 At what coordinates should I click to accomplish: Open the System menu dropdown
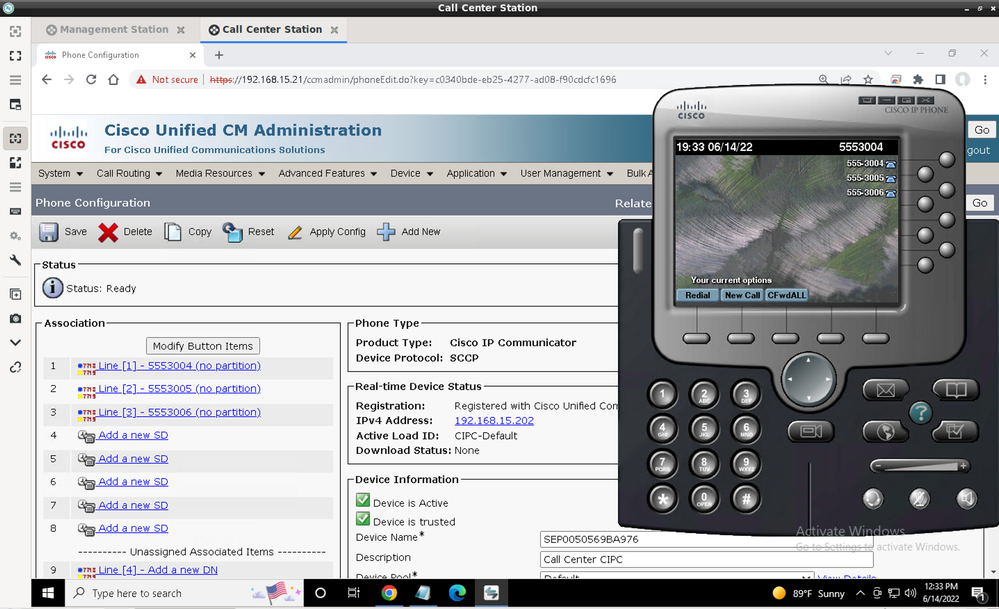tap(61, 173)
